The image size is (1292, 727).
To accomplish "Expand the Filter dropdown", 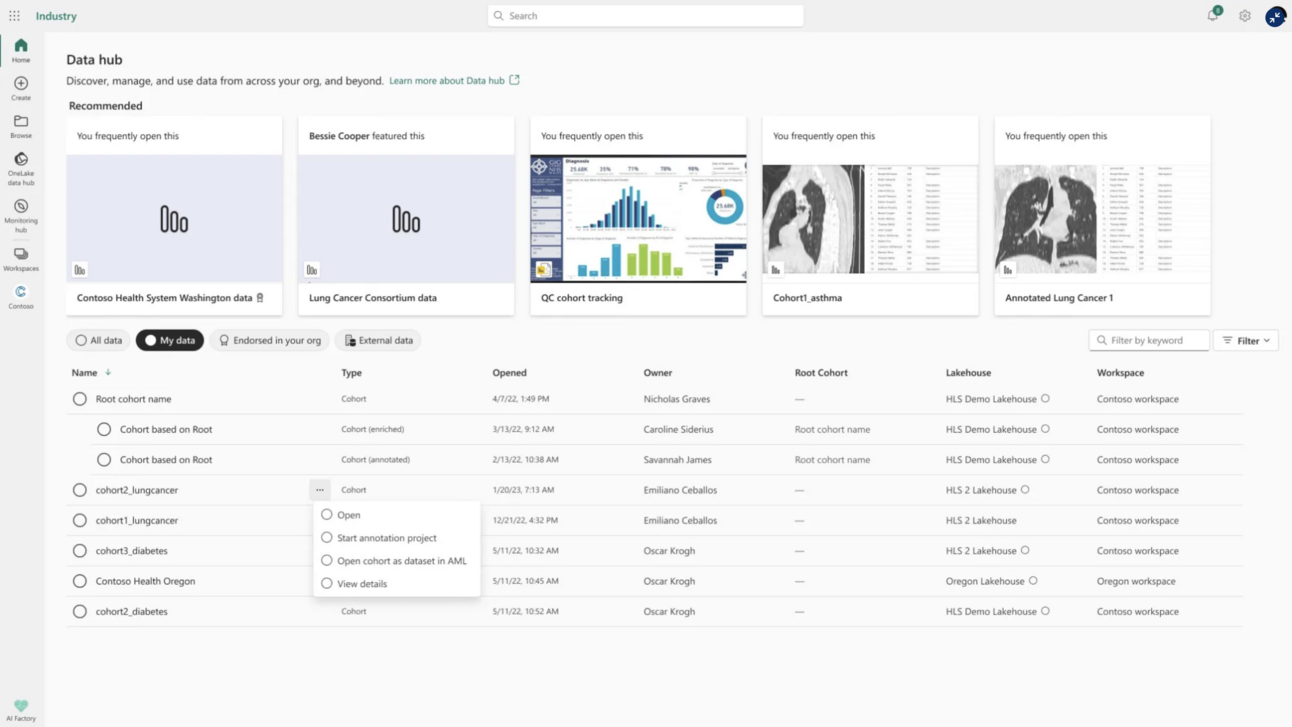I will 1246,340.
